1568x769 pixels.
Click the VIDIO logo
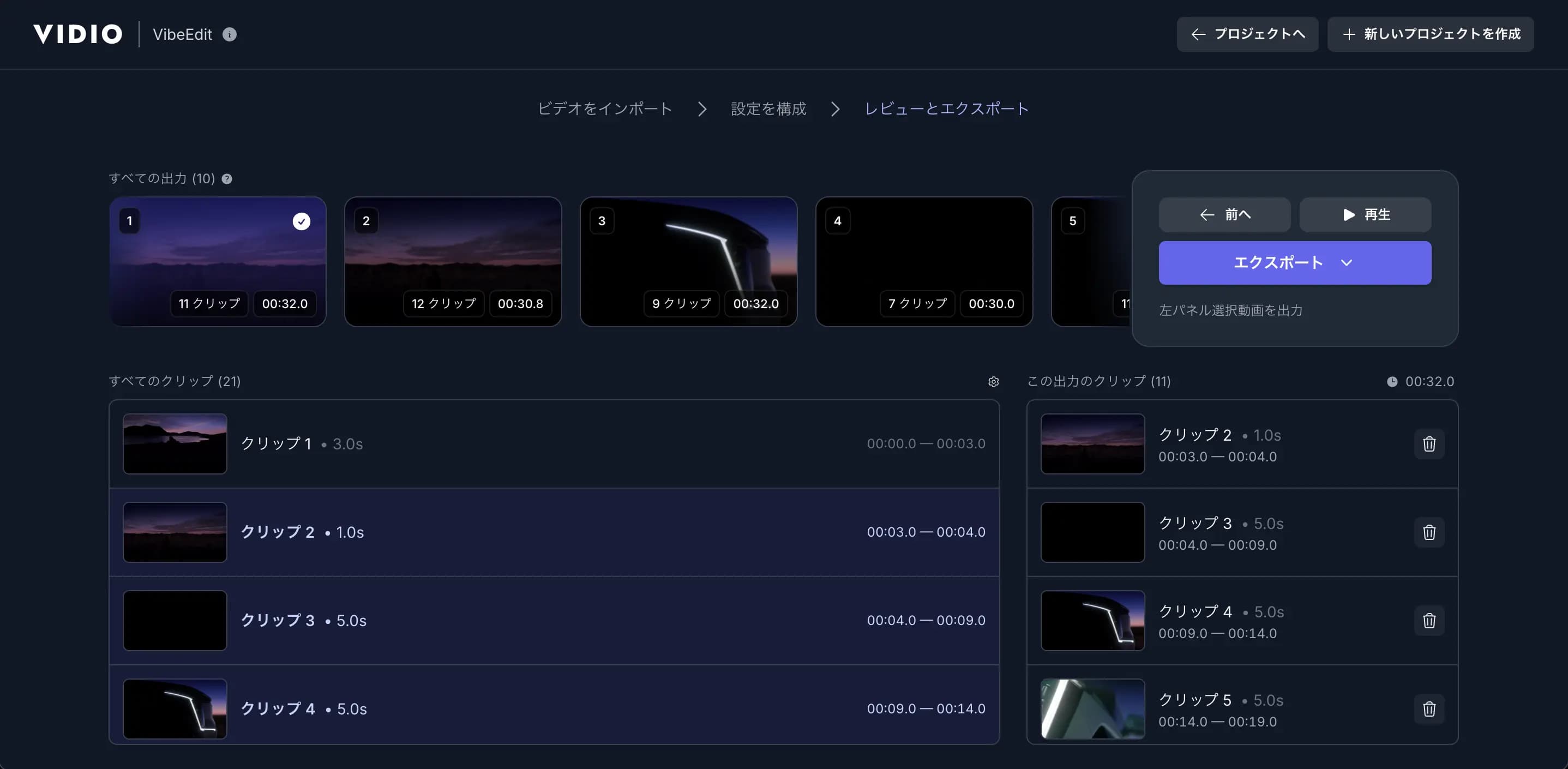click(78, 34)
